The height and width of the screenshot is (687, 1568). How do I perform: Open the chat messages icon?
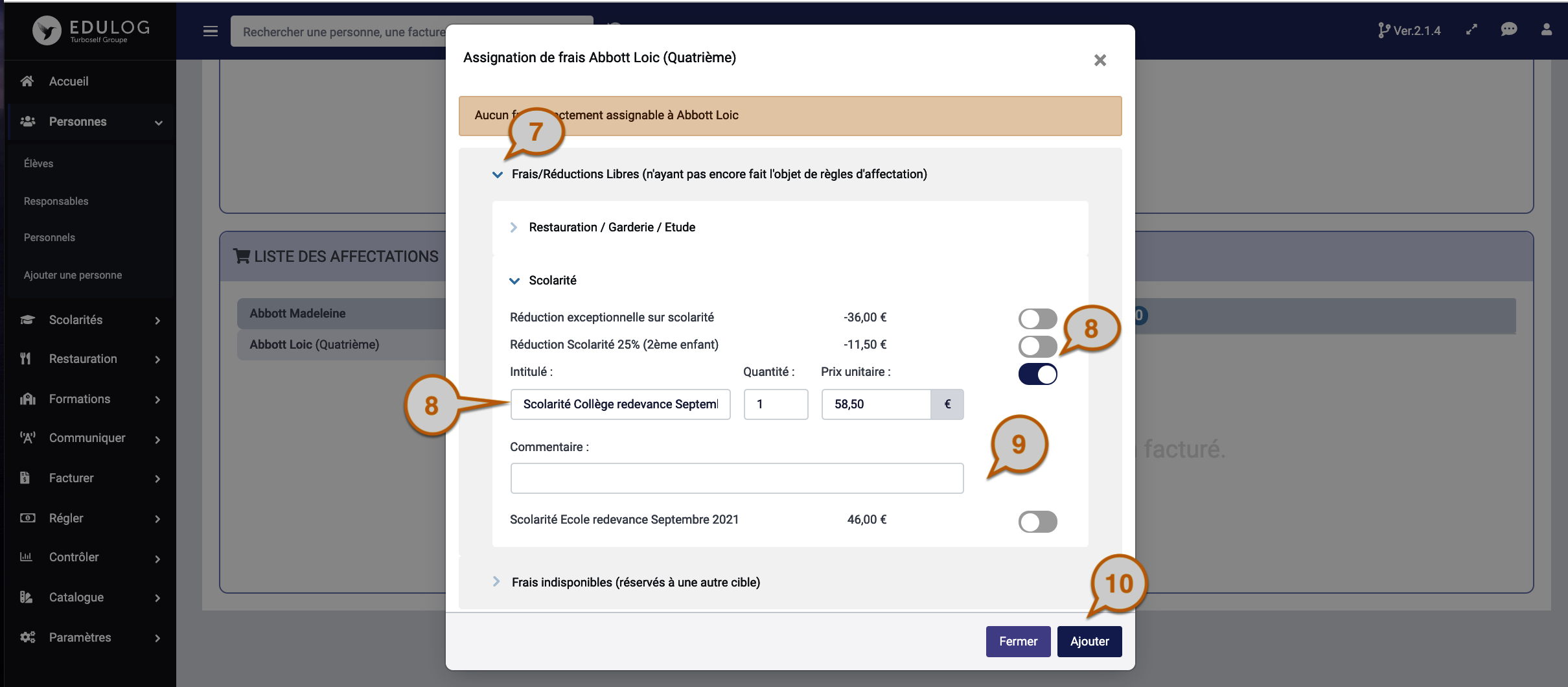point(1509,30)
